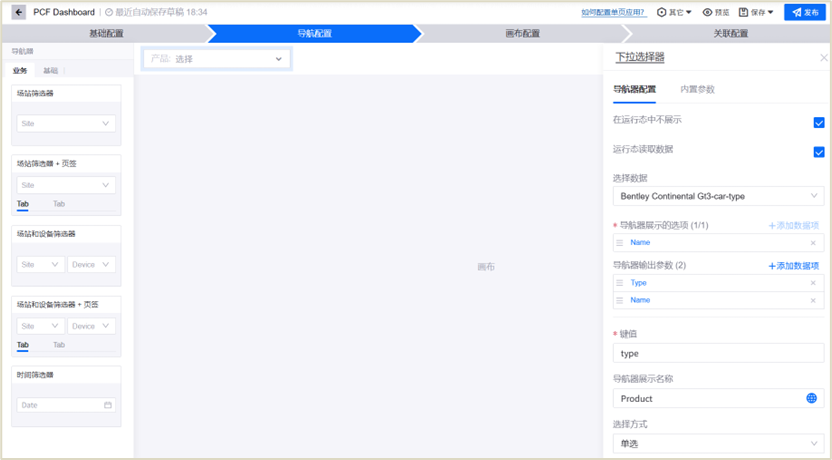
Task: Switch to the 内置参数 tab
Action: [697, 89]
